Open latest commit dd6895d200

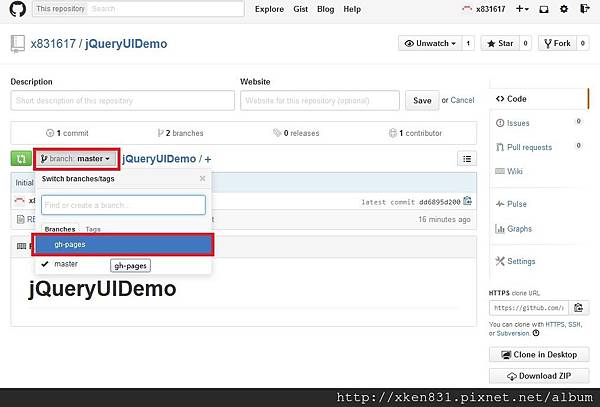coord(440,202)
